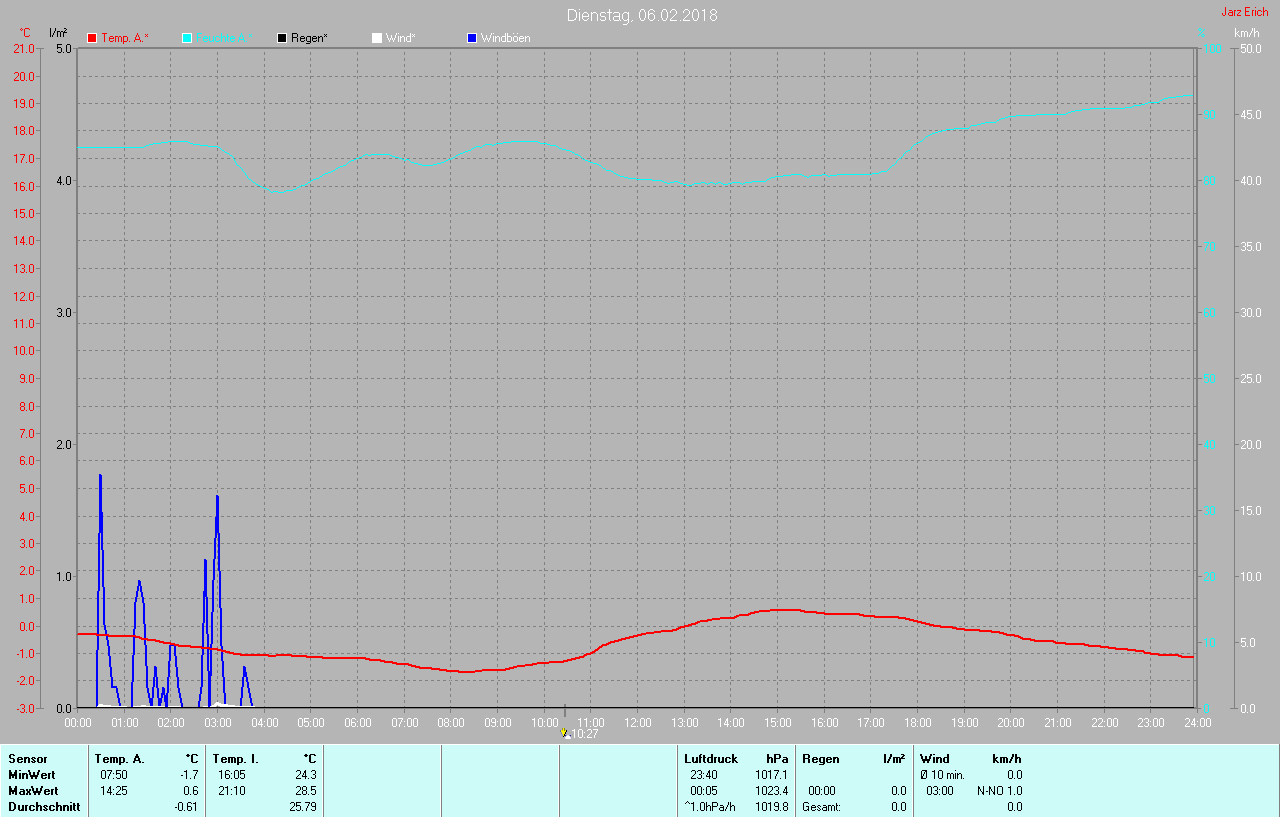Select the "Temp. A.*" legend label
1280x817 pixels.
[x=125, y=38]
